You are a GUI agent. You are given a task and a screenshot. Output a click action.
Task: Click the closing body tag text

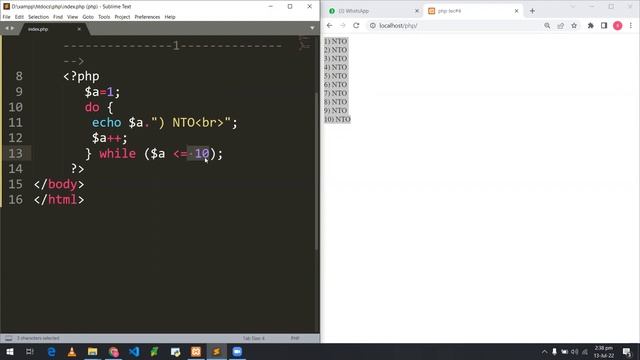pyautogui.click(x=59, y=184)
